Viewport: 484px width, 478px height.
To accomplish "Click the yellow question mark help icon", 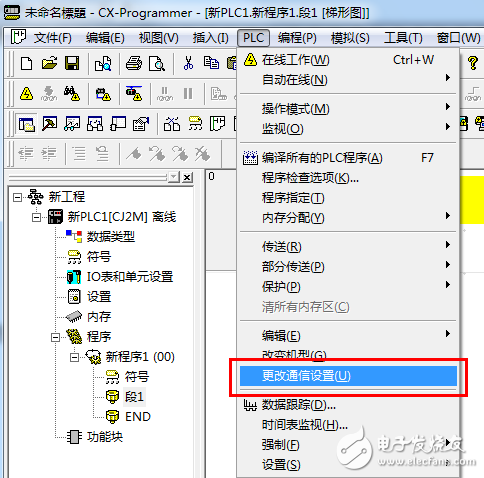I will tap(473, 63).
